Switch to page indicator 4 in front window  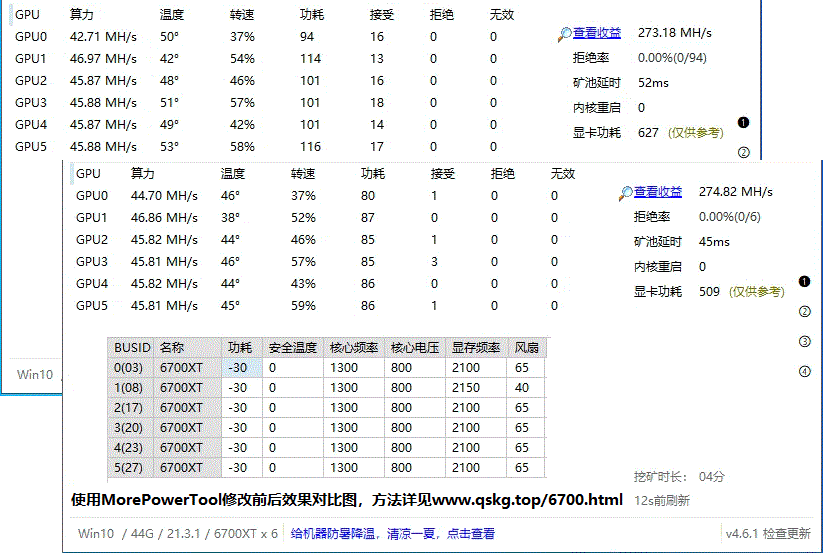[804, 372]
